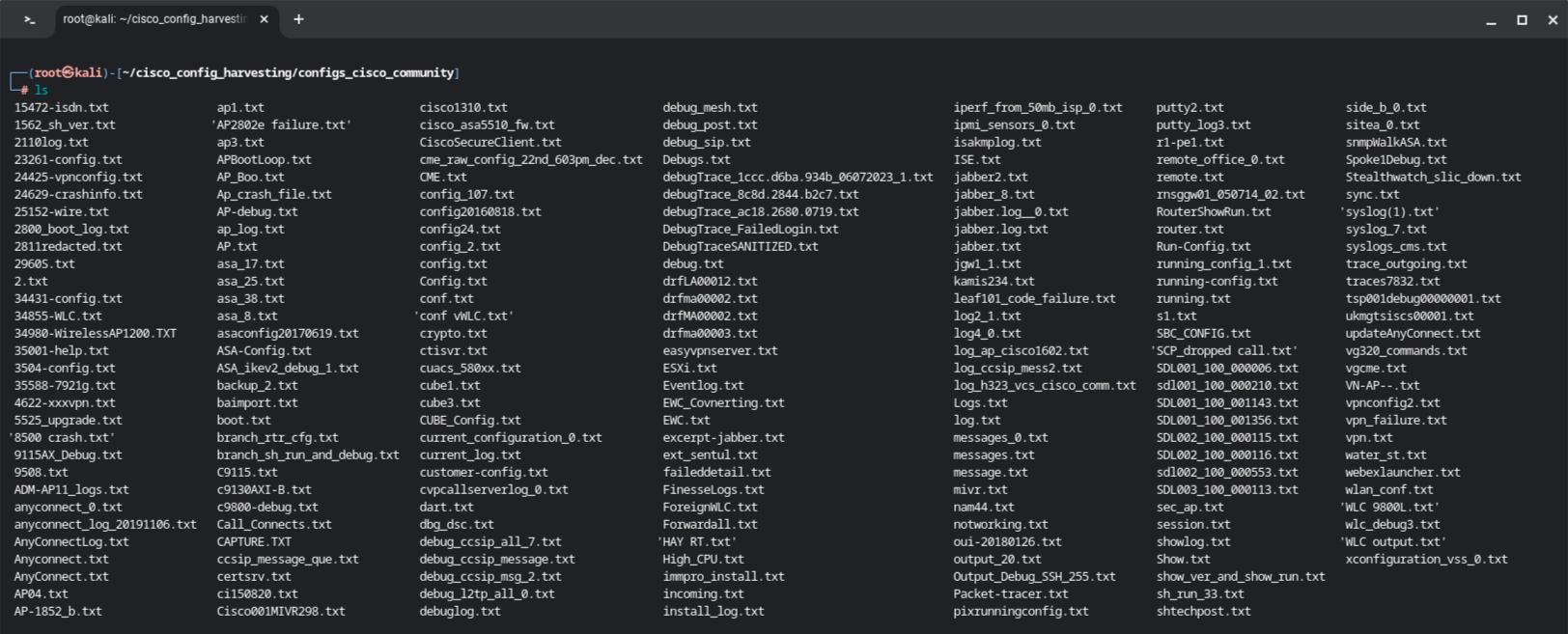Viewport: 1568px width, 634px height.
Task: Click show_ver_and_show_run.txt entry
Action: (1241, 577)
